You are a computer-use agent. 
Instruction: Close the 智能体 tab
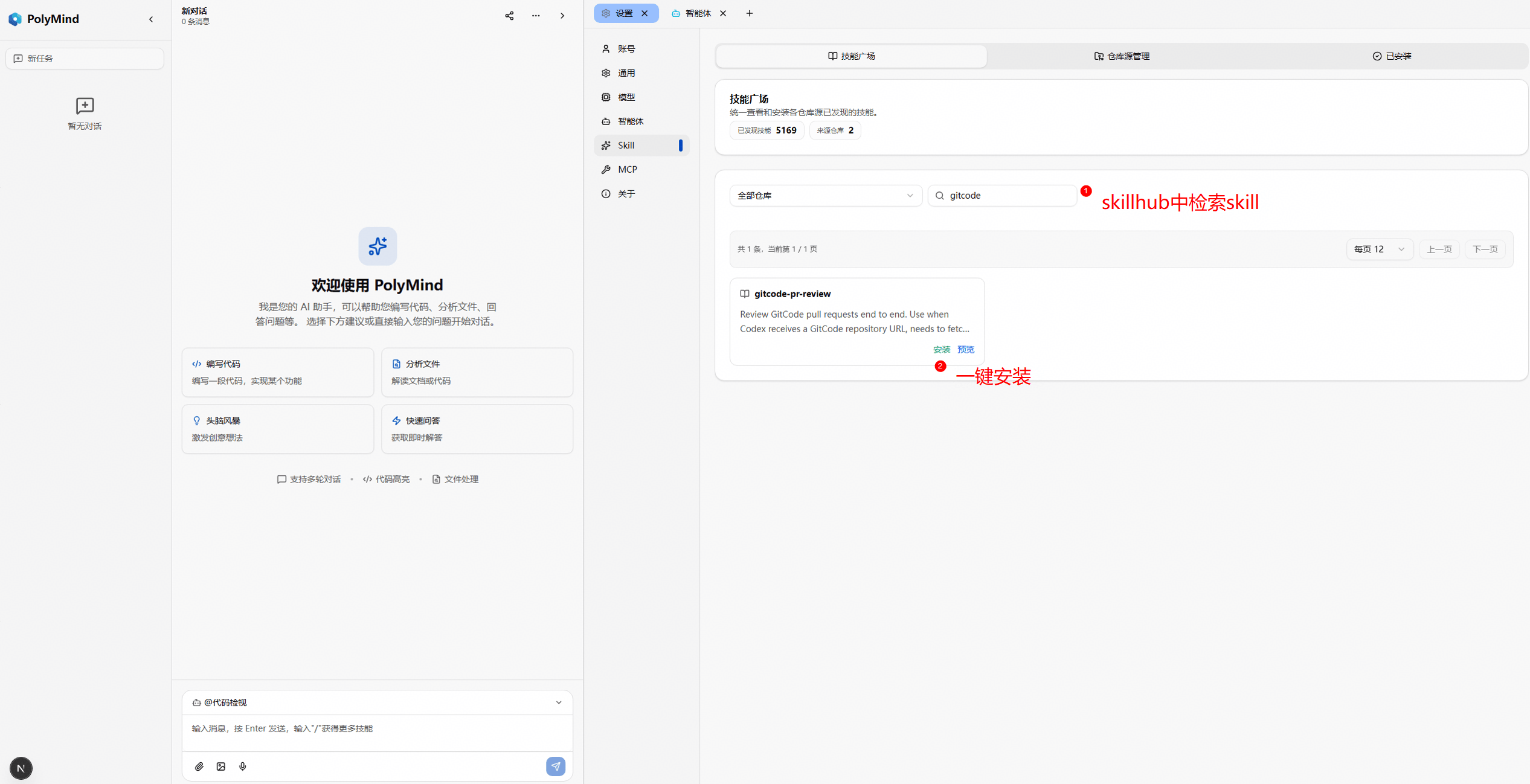723,13
